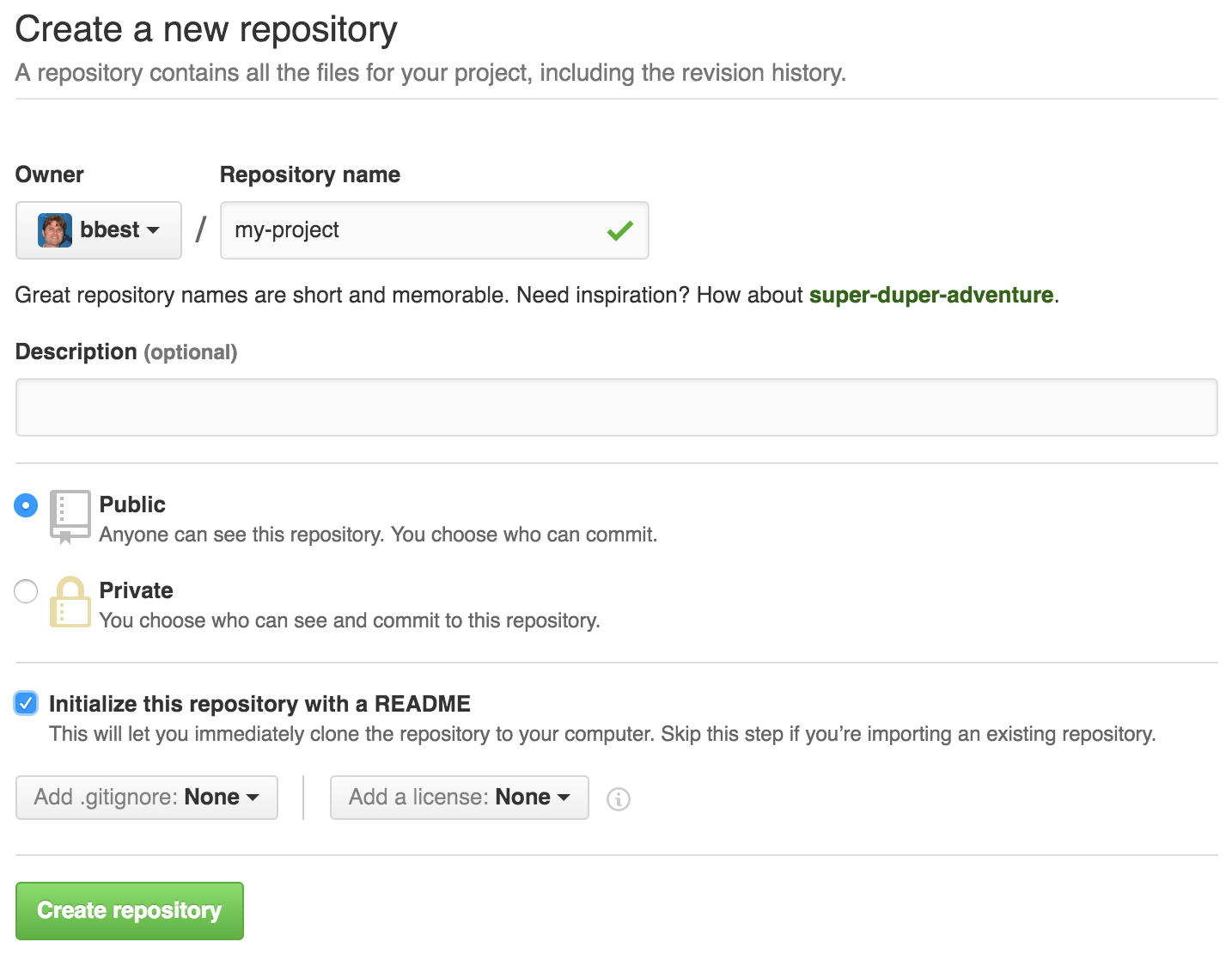Image resolution: width=1232 pixels, height=954 pixels.
Task: Click the green checkmark in the repository name field
Action: pos(619,230)
